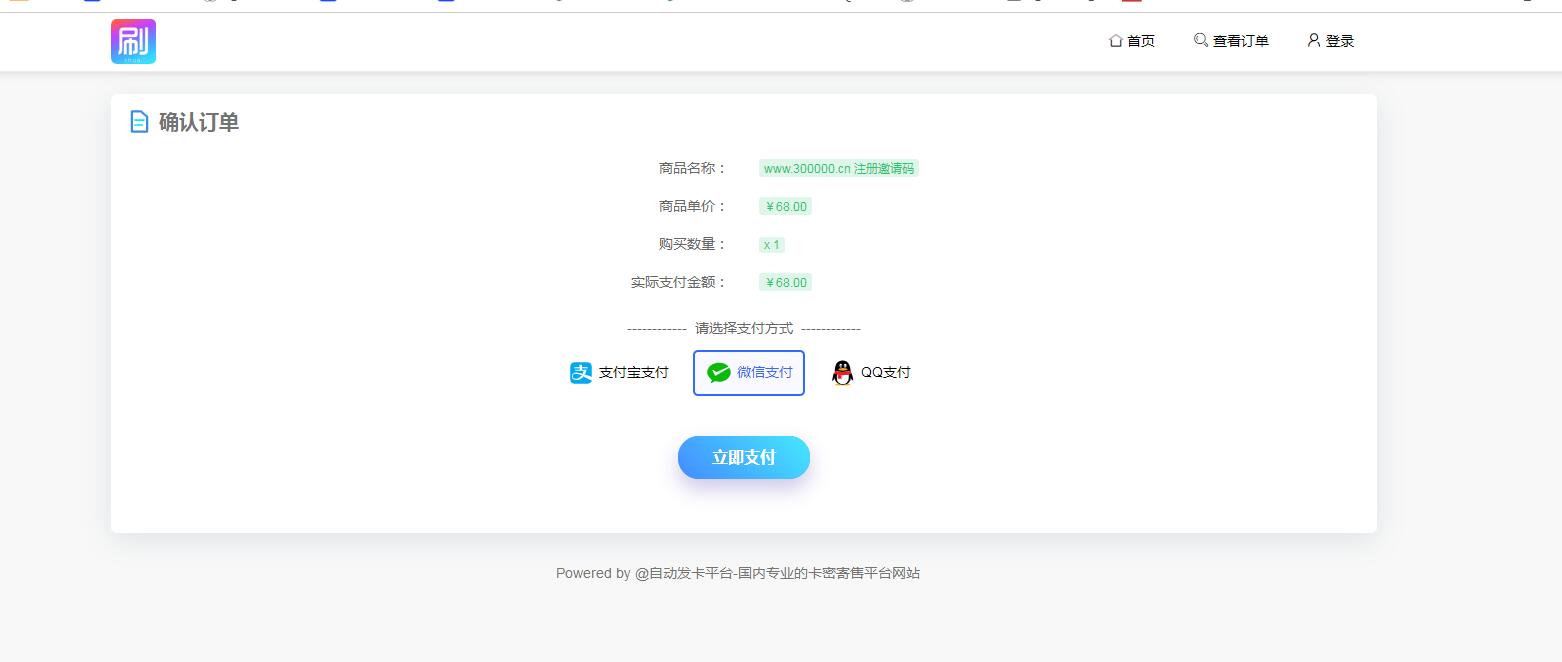Click the blue Alipay logo icon
Viewport: 1562px width, 662px height.
[581, 373]
